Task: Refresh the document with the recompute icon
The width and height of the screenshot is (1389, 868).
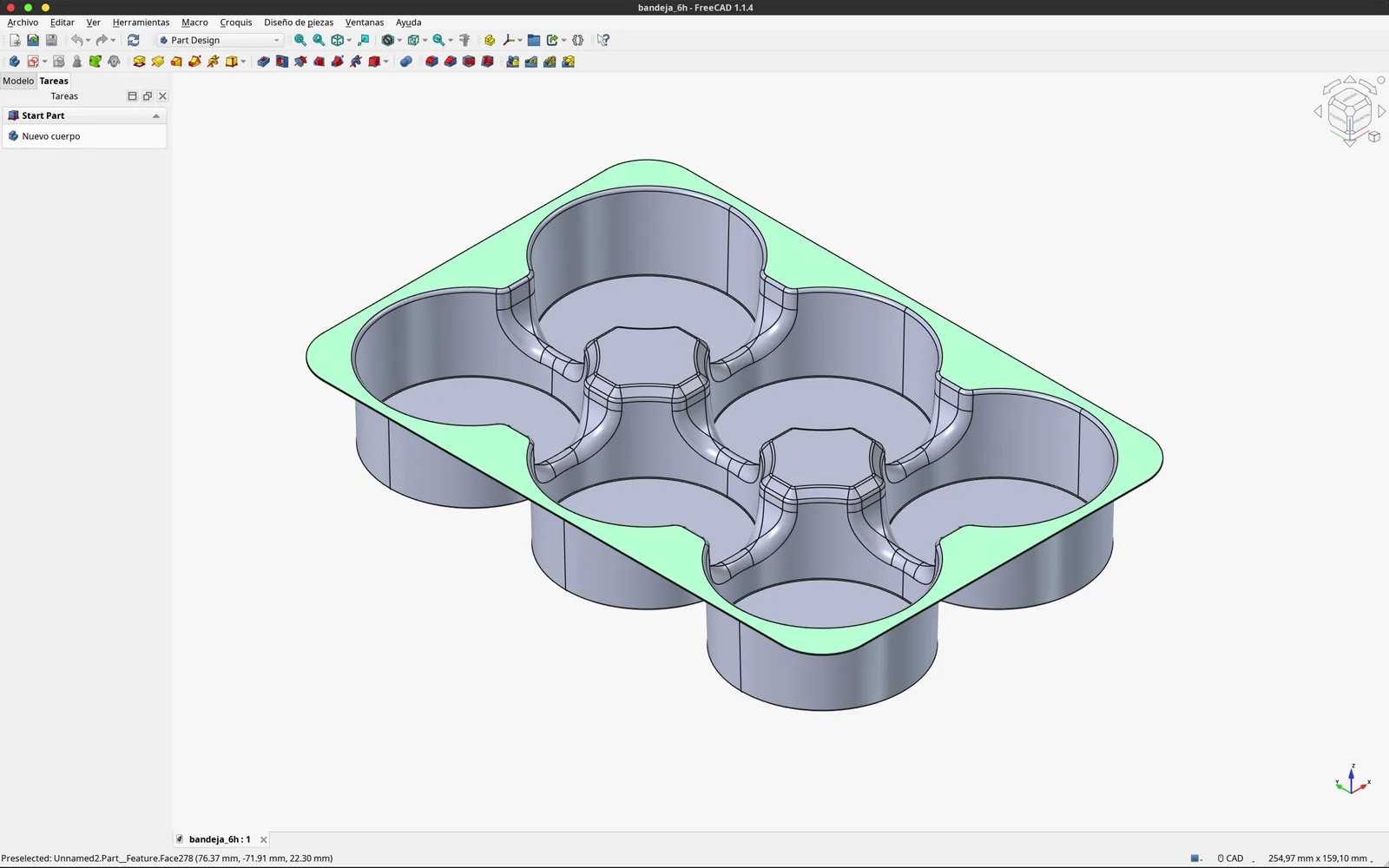Action: click(x=133, y=40)
